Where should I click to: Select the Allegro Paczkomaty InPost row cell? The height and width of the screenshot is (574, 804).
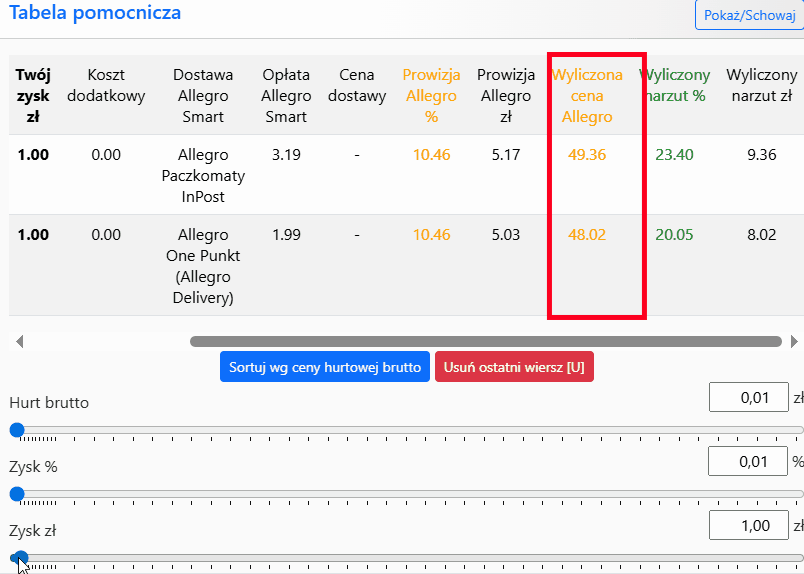pyautogui.click(x=203, y=176)
